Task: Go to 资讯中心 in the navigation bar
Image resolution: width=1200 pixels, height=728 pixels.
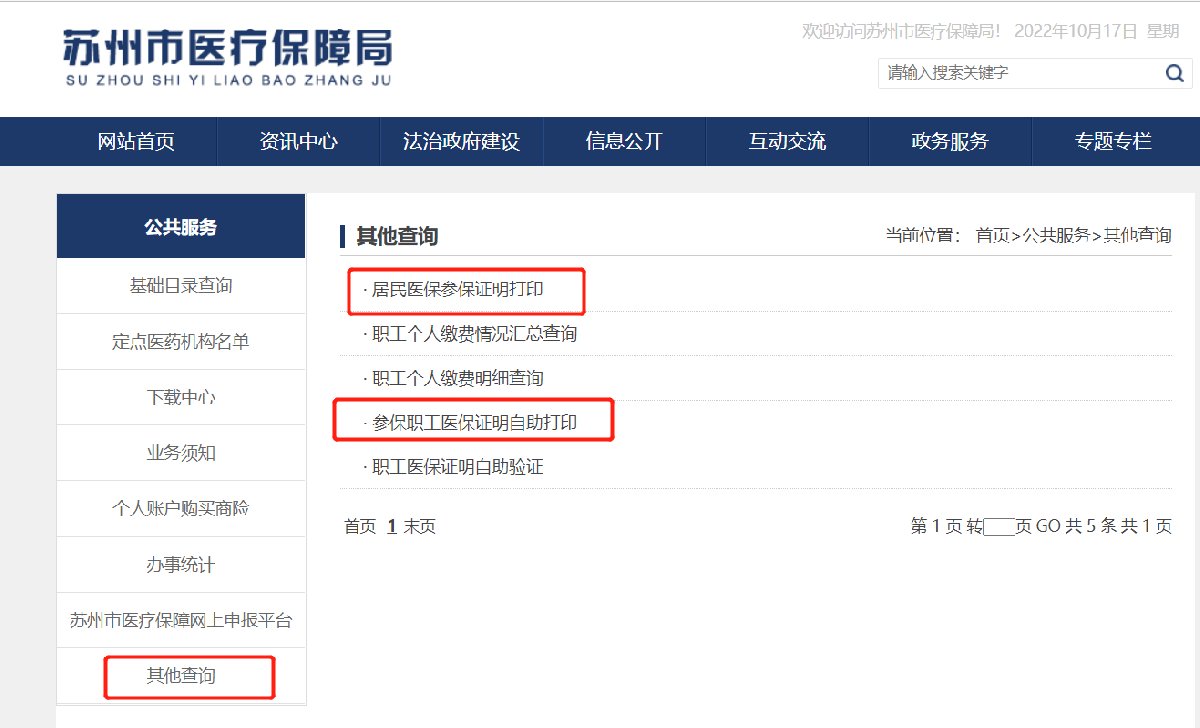Action: (298, 141)
